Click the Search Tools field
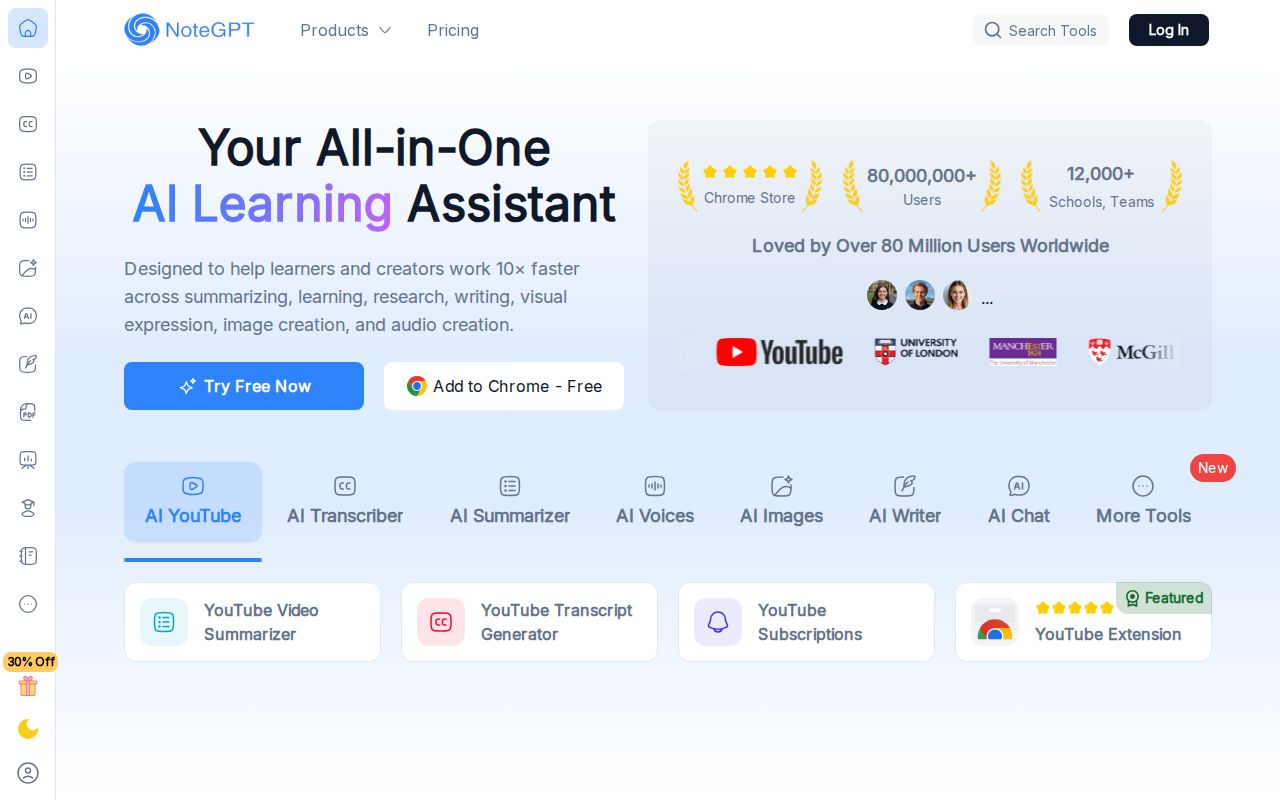The height and width of the screenshot is (800, 1280). point(1041,30)
